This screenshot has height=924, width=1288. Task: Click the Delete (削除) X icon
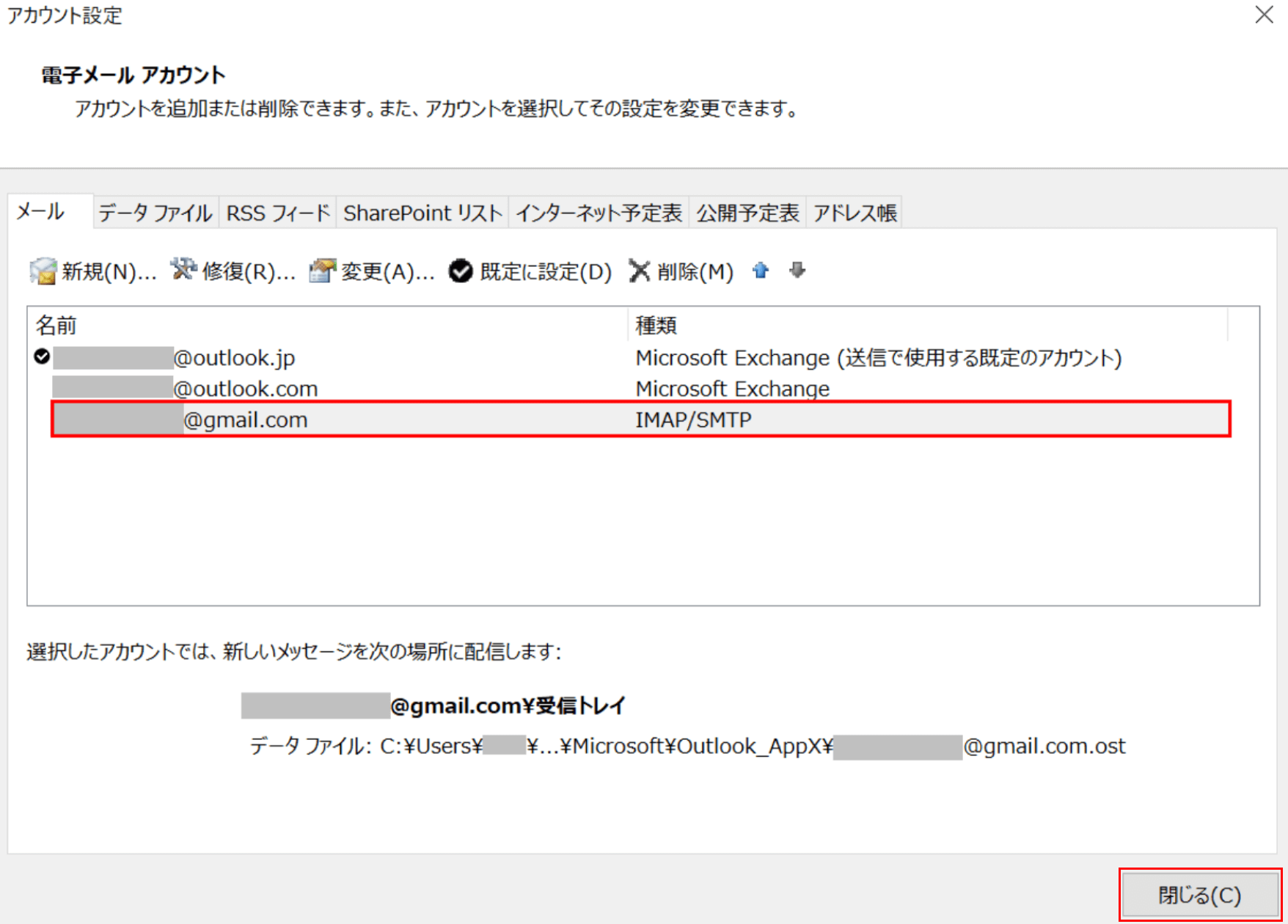coord(640,271)
